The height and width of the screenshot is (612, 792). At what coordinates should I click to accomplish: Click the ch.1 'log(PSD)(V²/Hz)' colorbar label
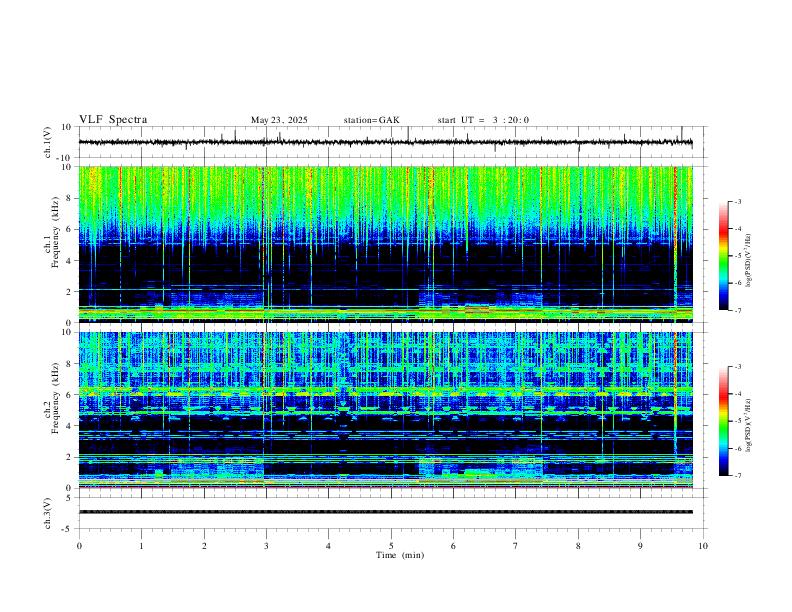pyautogui.click(x=749, y=260)
